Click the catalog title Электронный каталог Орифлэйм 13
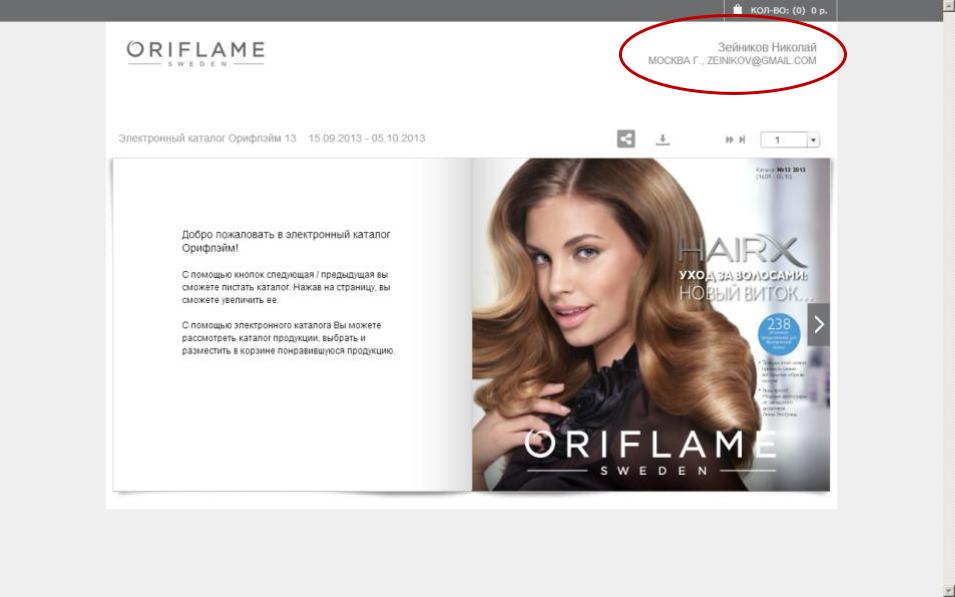This screenshot has width=955, height=597. click(x=207, y=138)
